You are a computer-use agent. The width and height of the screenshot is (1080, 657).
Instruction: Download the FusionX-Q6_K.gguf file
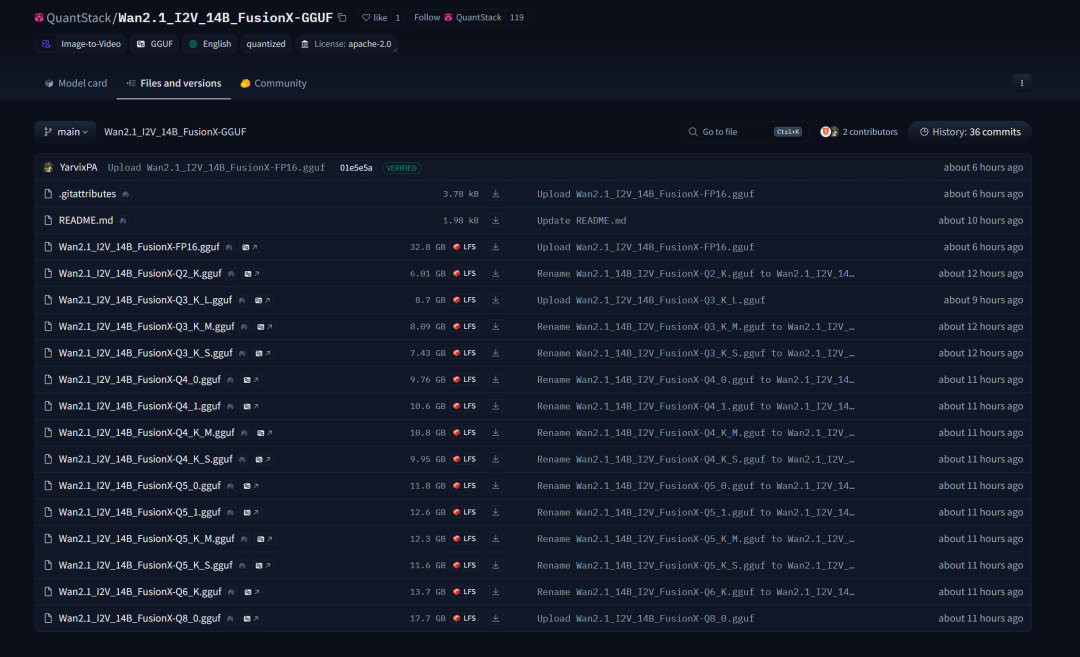tap(495, 592)
